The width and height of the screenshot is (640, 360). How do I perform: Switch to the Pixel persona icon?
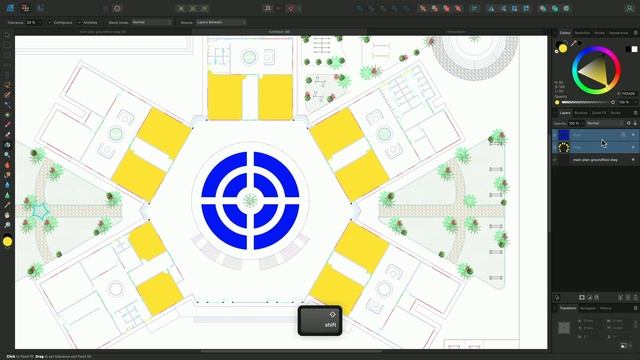(x=25, y=8)
